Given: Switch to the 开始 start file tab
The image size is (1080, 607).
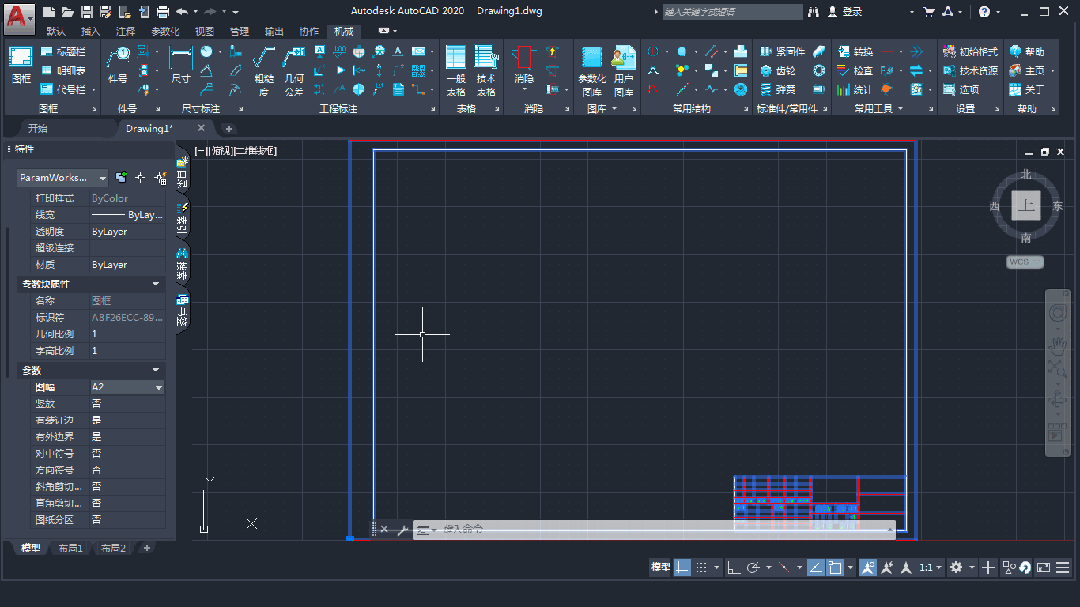Looking at the screenshot, I should tap(37, 128).
